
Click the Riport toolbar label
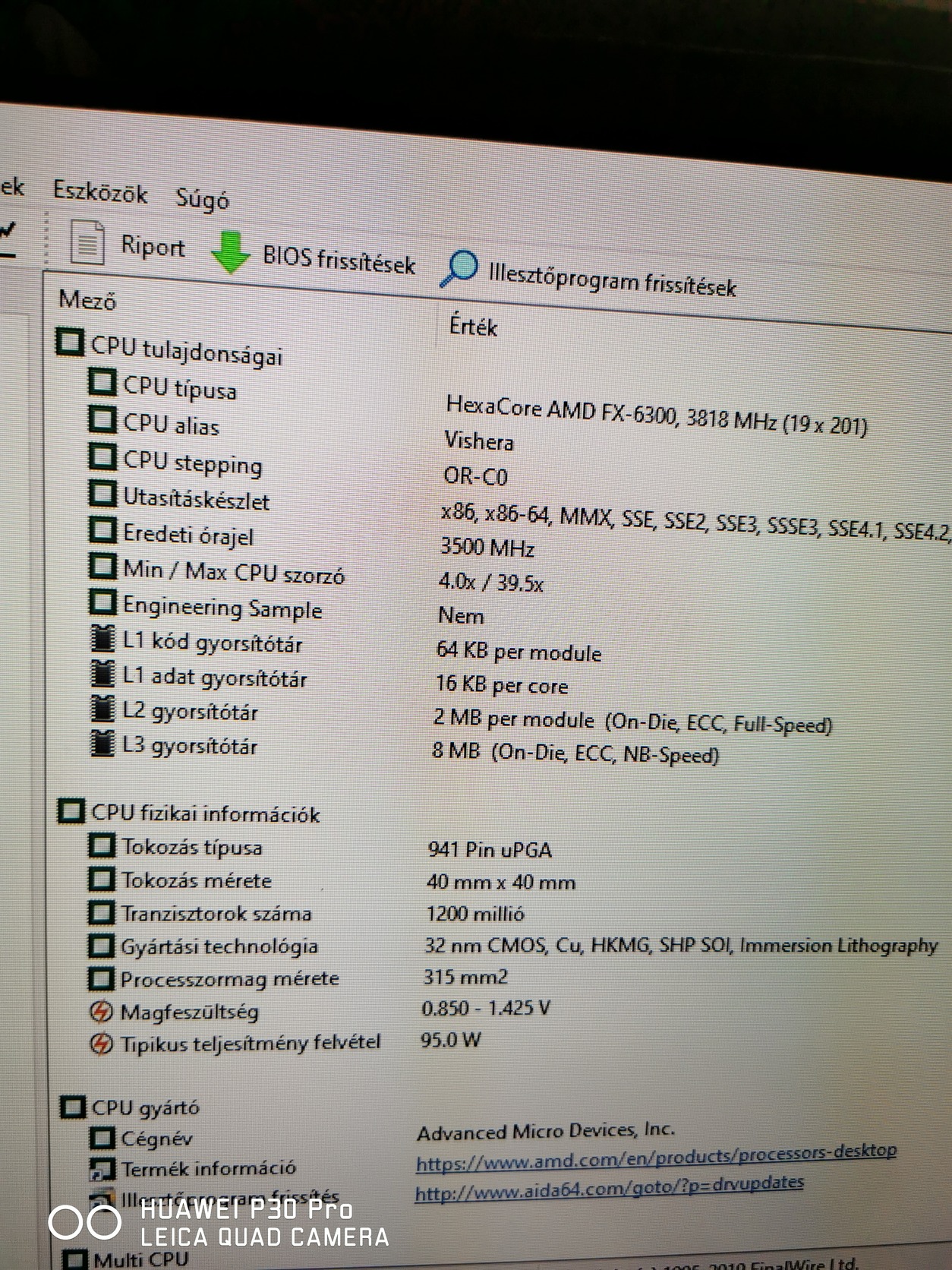[153, 246]
